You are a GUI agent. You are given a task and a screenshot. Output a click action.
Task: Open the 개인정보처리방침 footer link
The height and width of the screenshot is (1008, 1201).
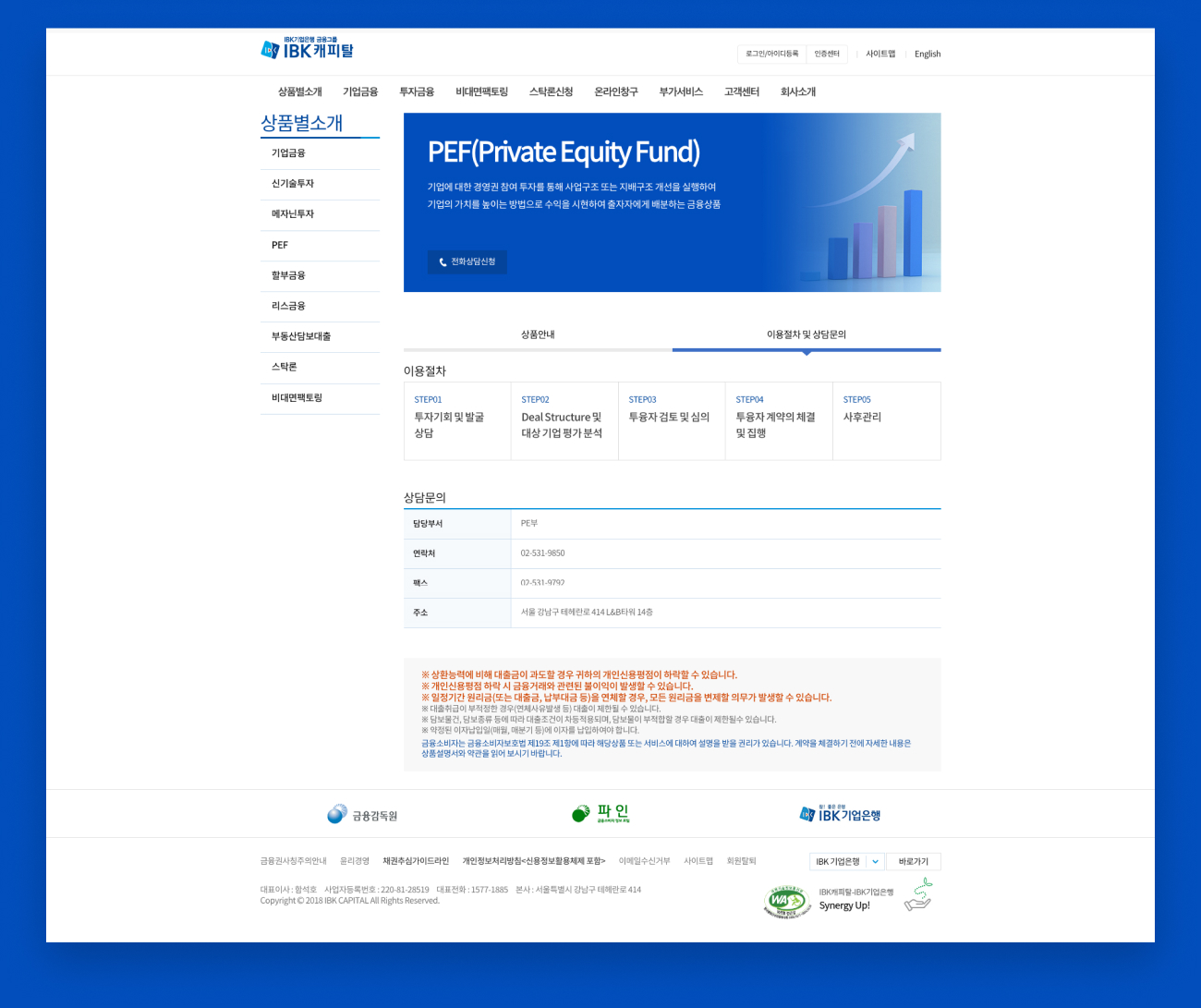click(533, 861)
